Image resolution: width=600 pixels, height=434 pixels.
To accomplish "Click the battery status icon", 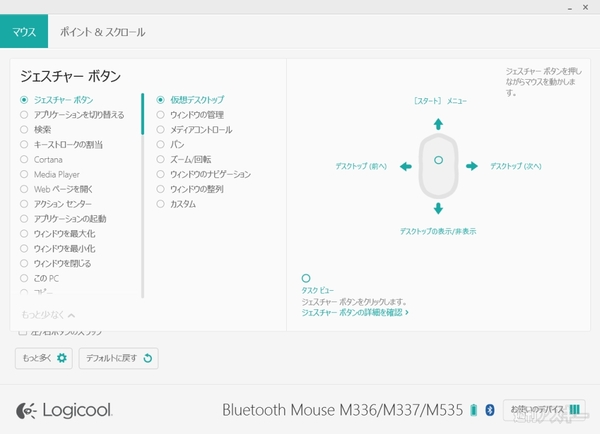I will tap(474, 410).
